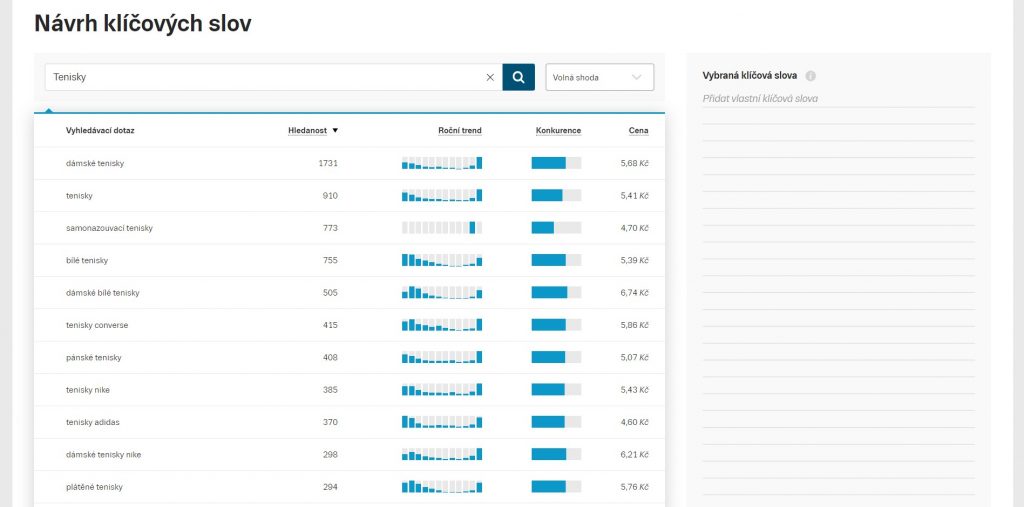Image resolution: width=1024 pixels, height=507 pixels.
Task: Sort by the Roční trend column
Action: coord(459,130)
